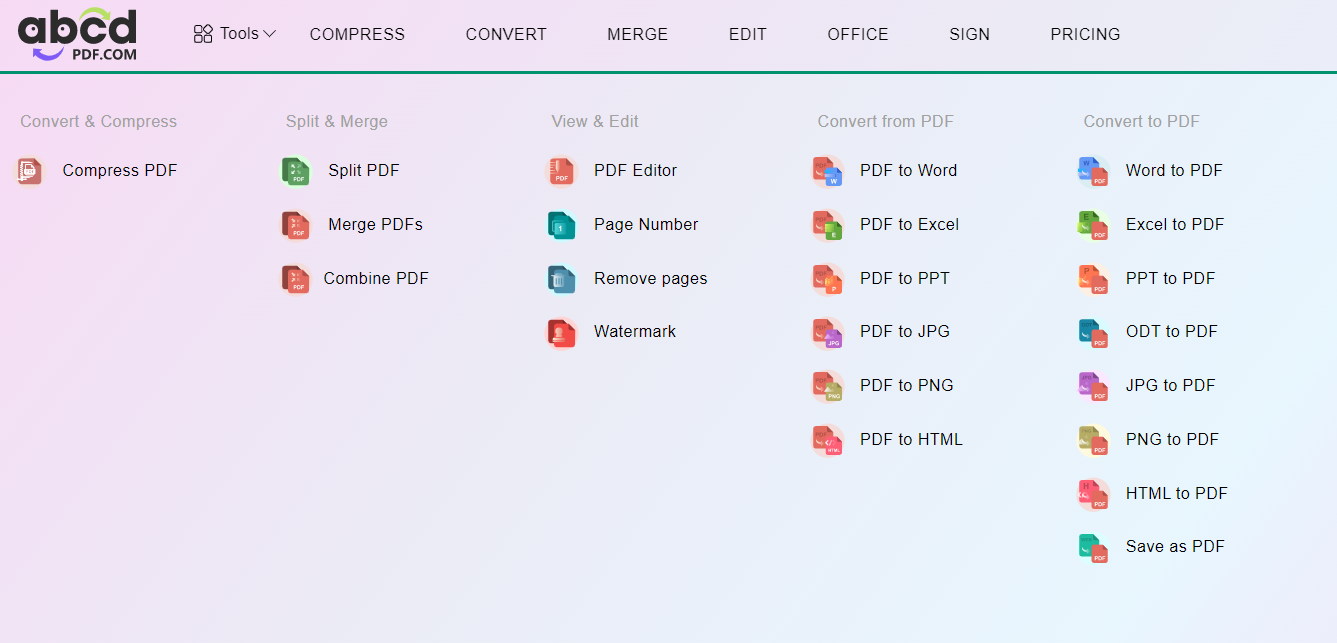Go to the PRICING page
The image size is (1337, 643).
point(1085,34)
